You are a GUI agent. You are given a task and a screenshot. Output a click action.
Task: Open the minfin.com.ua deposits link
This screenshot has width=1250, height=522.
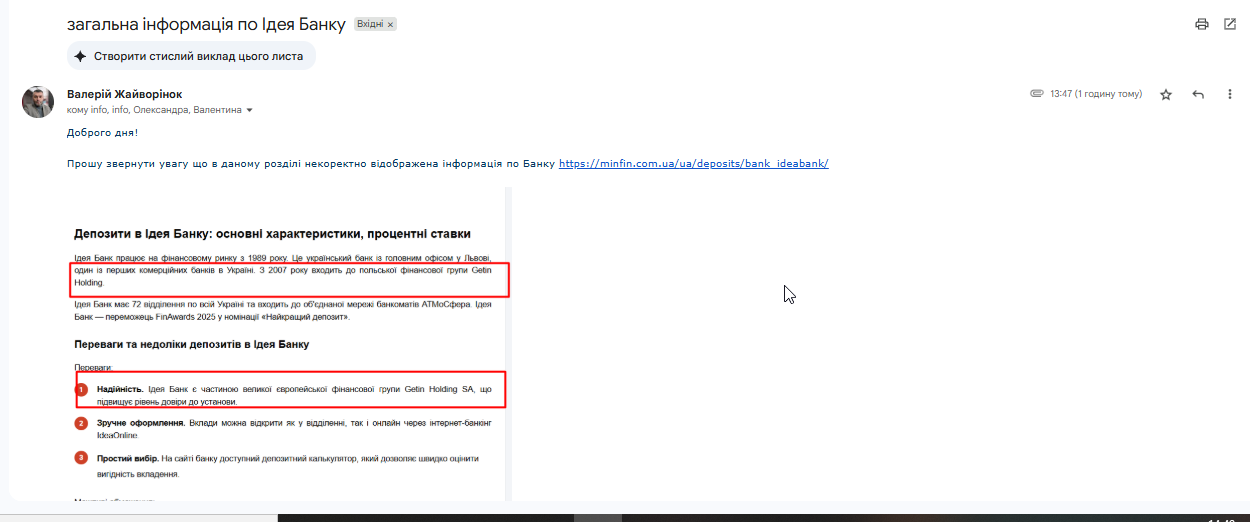(x=693, y=163)
